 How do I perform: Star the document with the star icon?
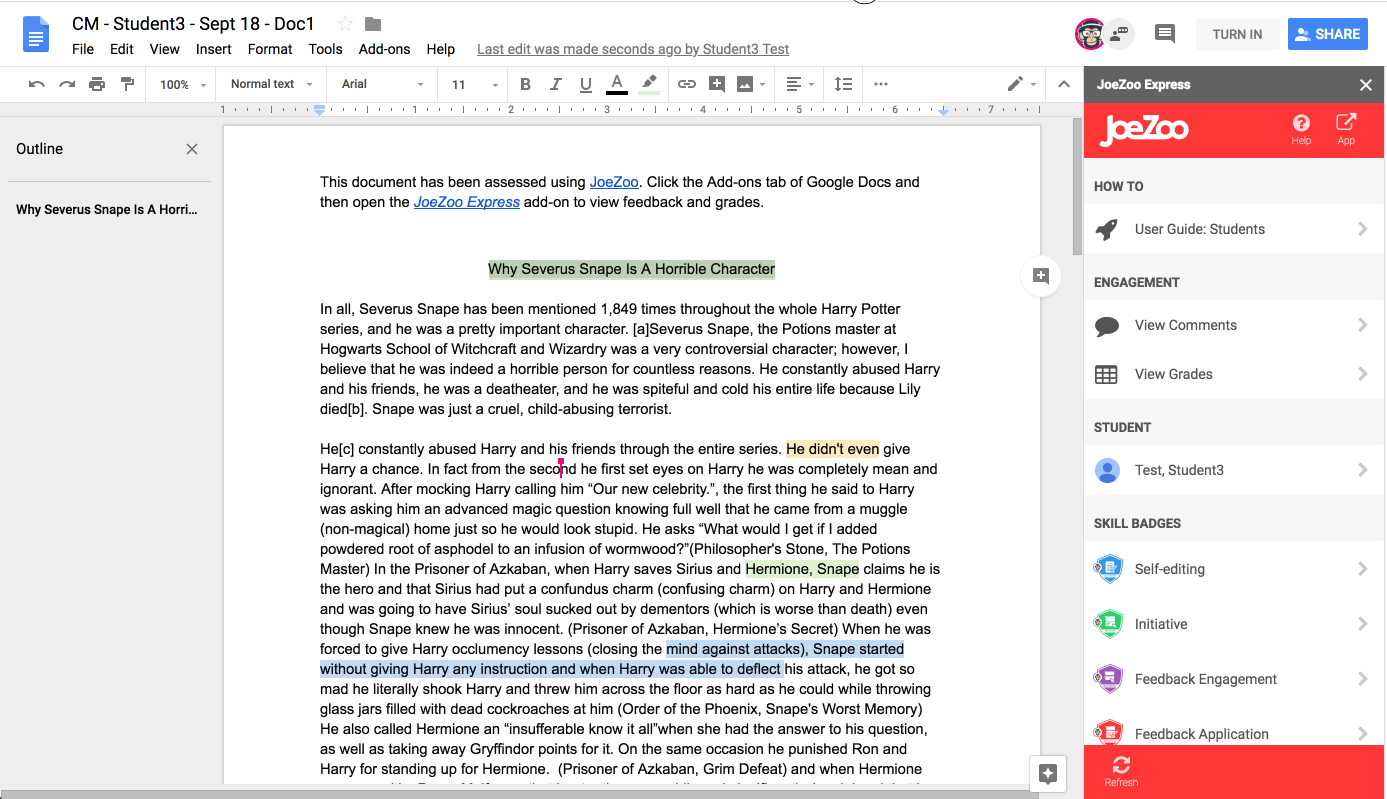(x=345, y=24)
